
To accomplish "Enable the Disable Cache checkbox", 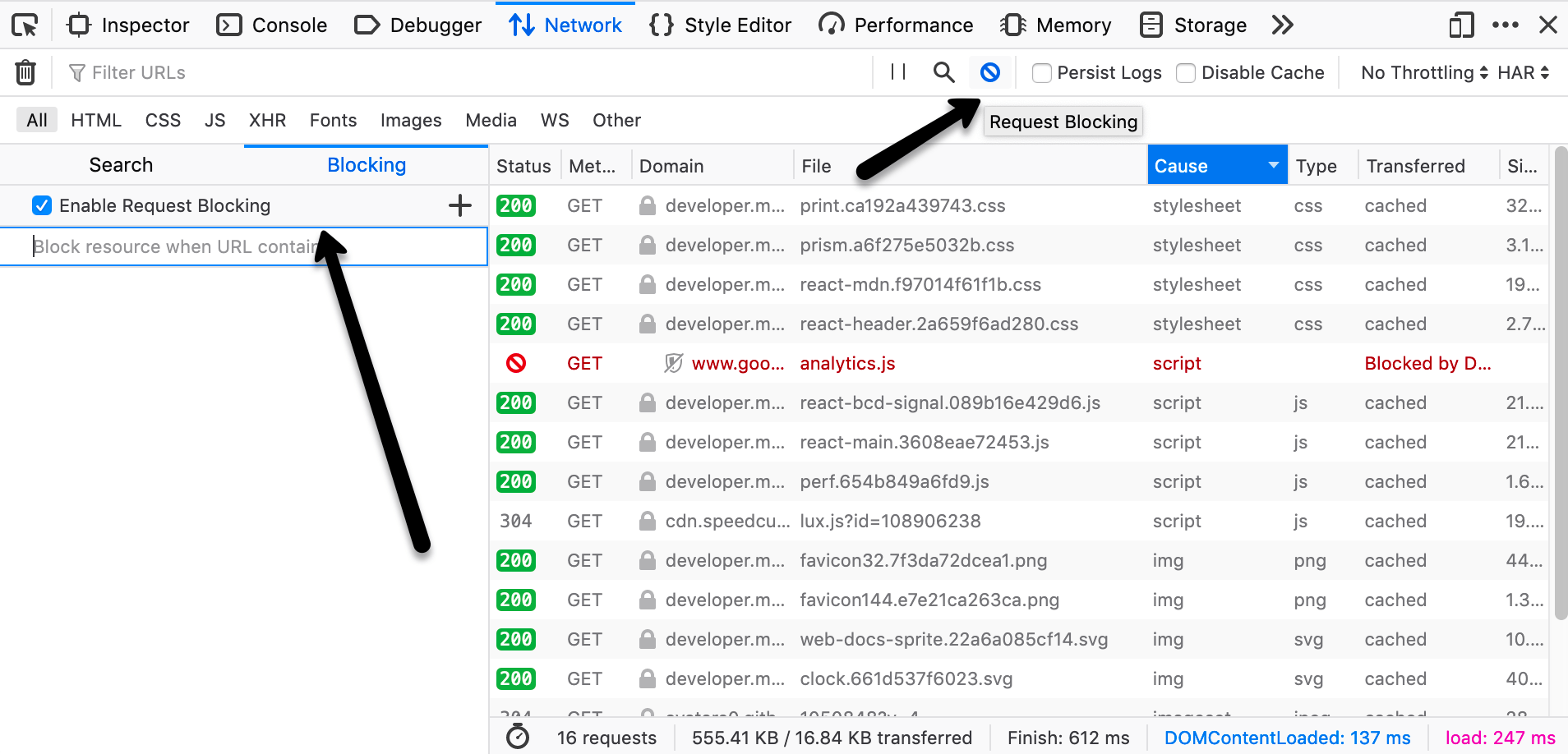I will click(1186, 73).
